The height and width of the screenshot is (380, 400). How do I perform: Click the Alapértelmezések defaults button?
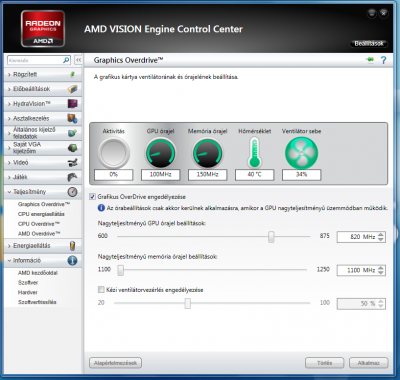click(x=115, y=363)
